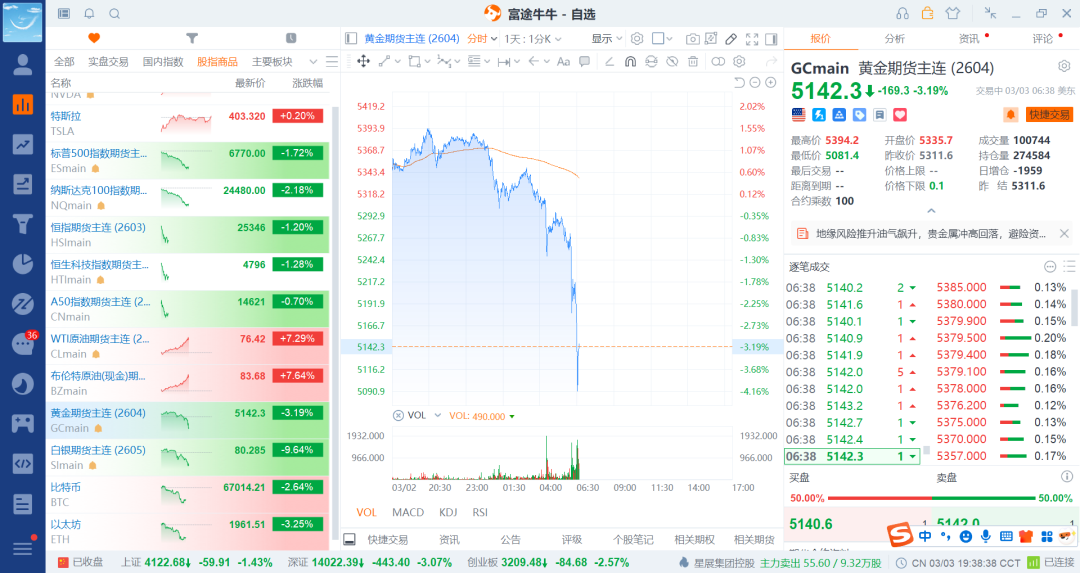Open the 地缘风险推升油气飙升 news headline
Viewport: 1080px width, 573px height.
[x=931, y=234]
